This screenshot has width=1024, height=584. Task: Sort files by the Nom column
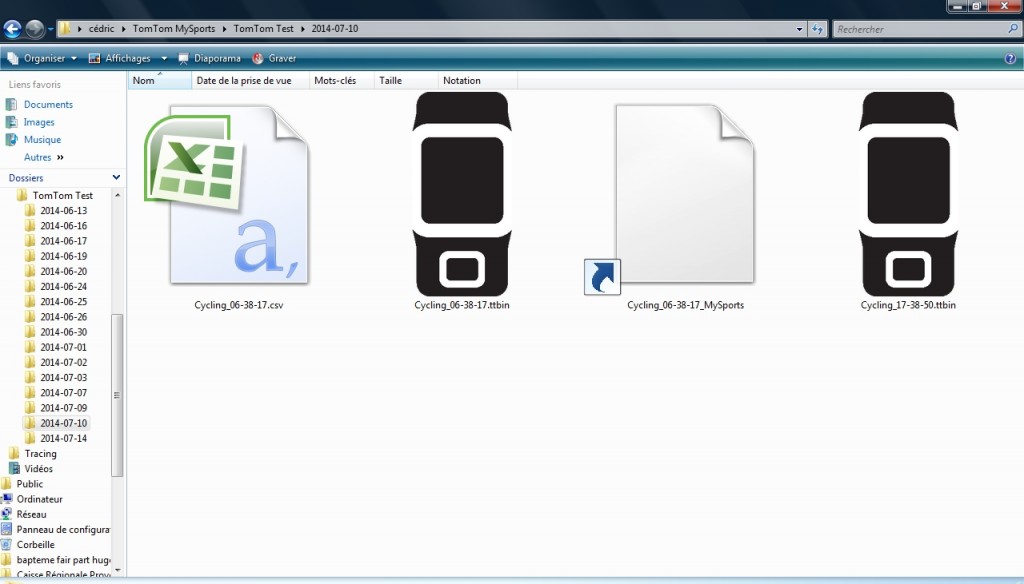coord(159,80)
